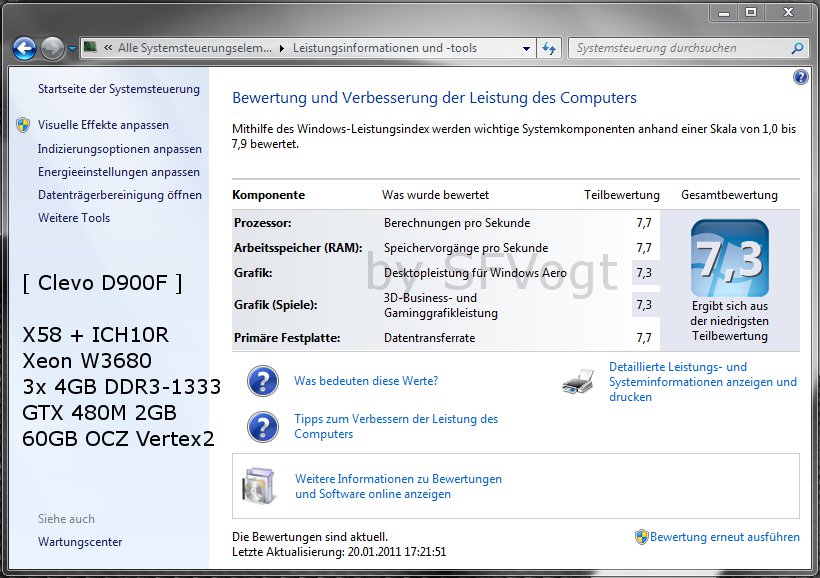
Task: Click the printer icon
Action: coord(578,382)
